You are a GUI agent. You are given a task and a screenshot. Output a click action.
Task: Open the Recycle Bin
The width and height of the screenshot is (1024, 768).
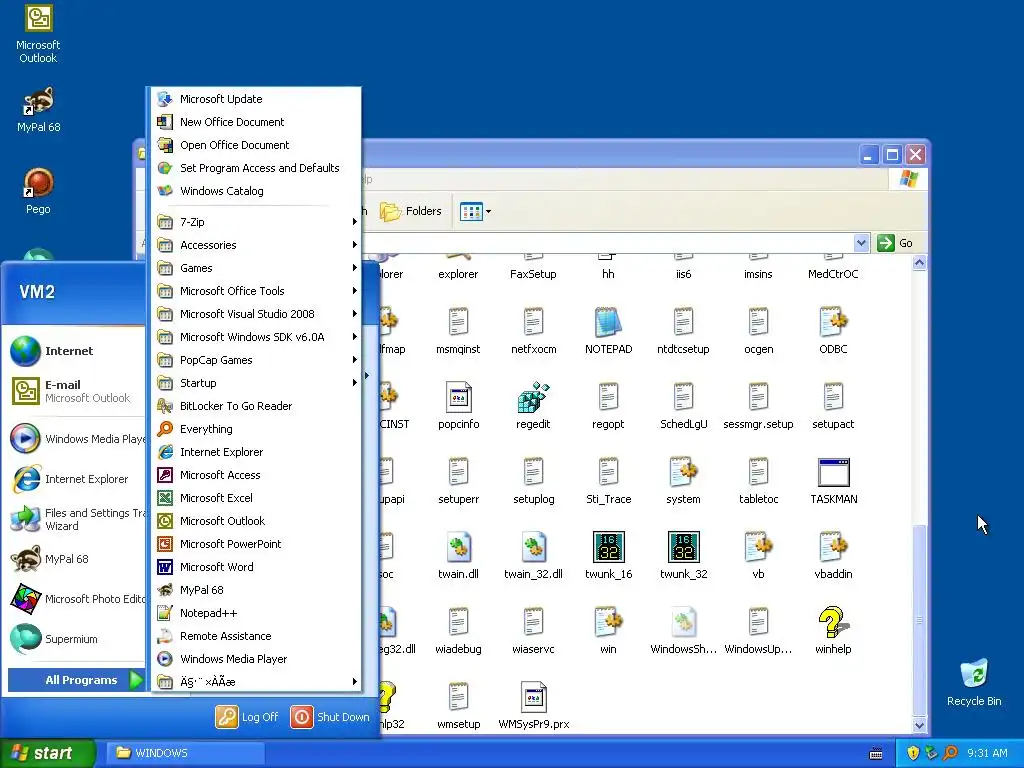pyautogui.click(x=974, y=682)
